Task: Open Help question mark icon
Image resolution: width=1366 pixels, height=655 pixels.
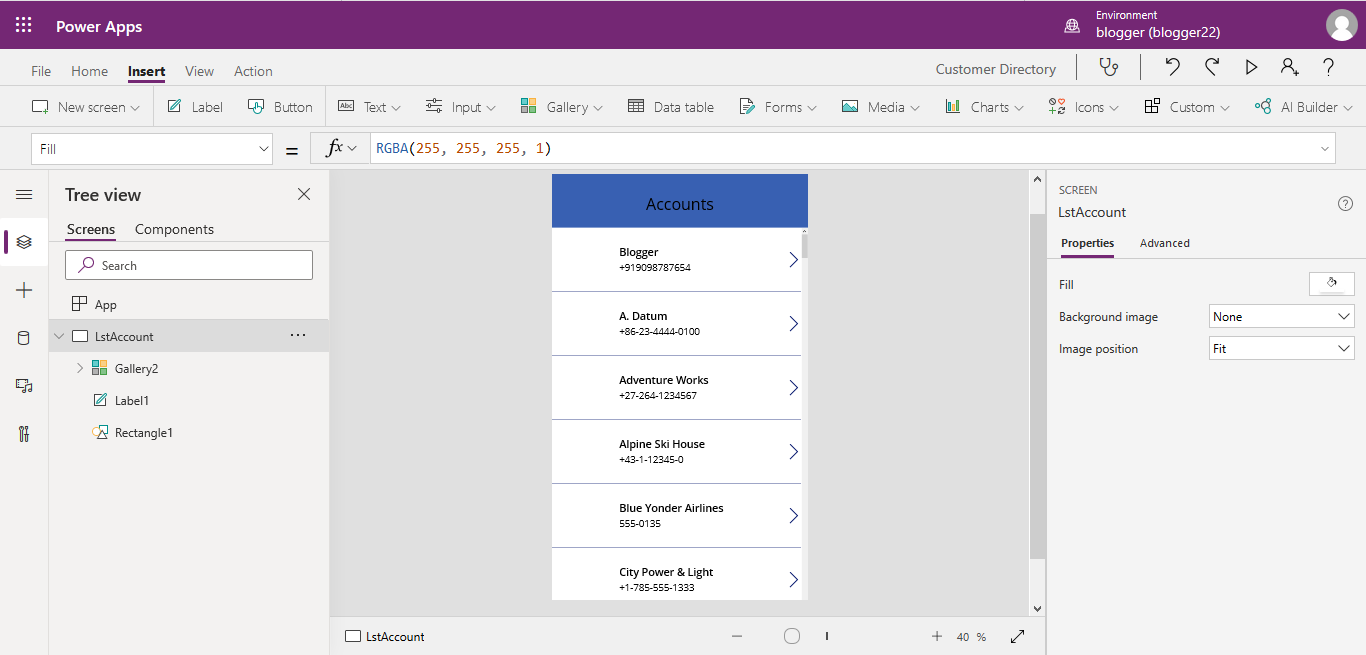Action: tap(1328, 67)
